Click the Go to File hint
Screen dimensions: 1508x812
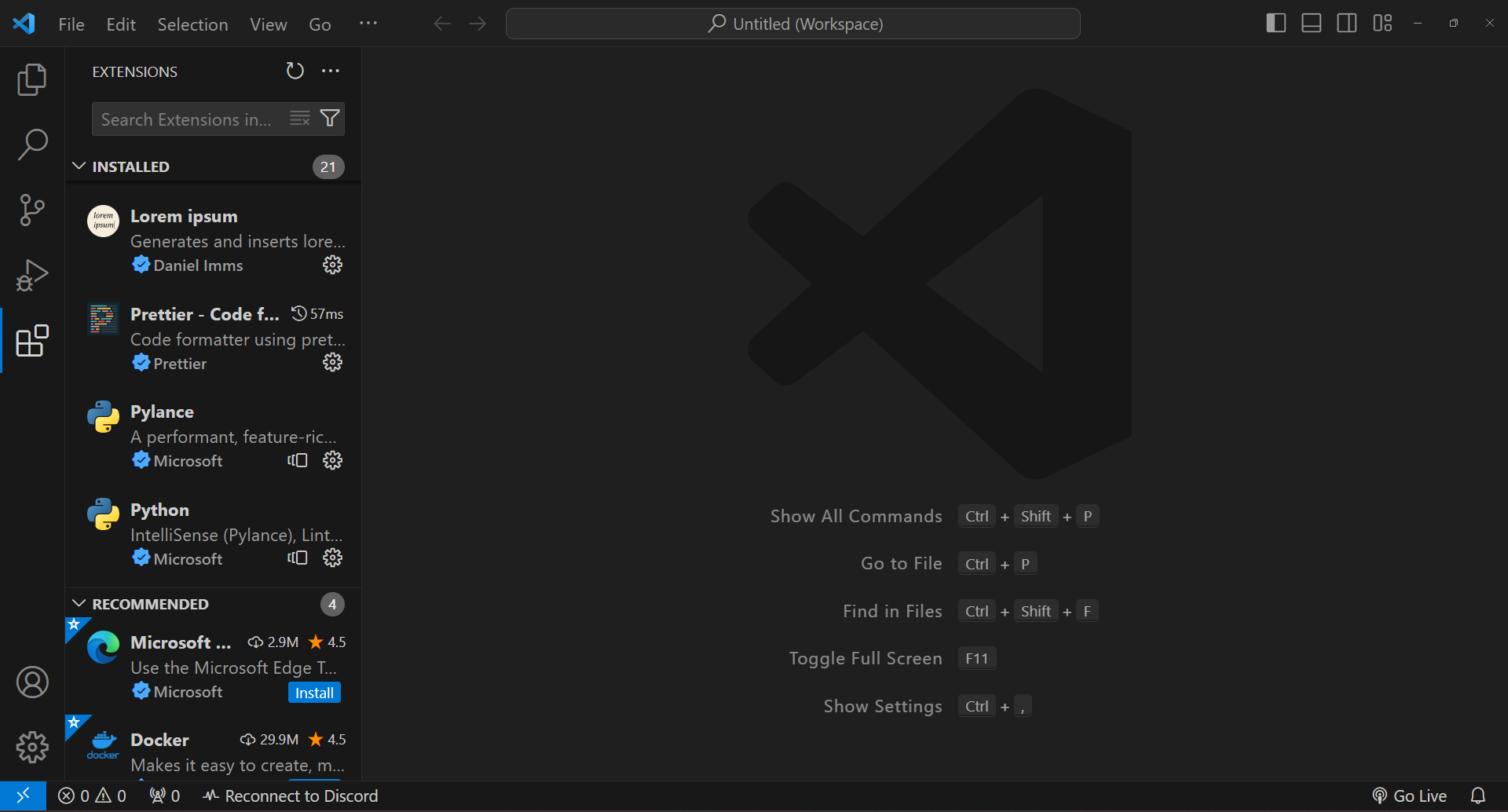tap(949, 564)
